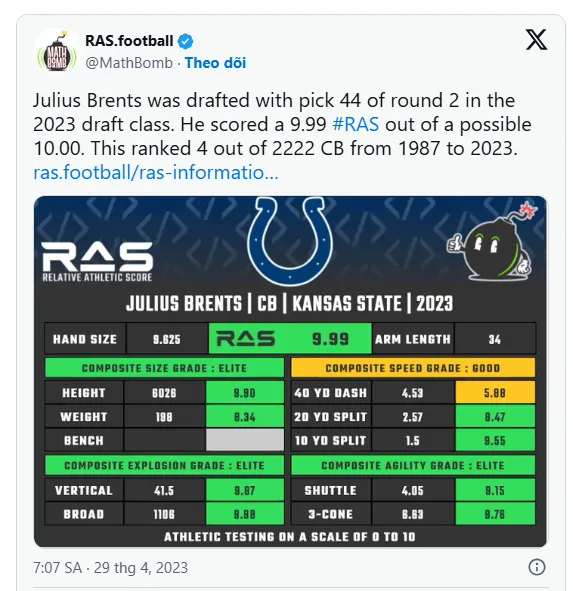The width and height of the screenshot is (573, 591).
Task: Click the yellow 40 yd dash score 5.88
Action: [x=495, y=393]
